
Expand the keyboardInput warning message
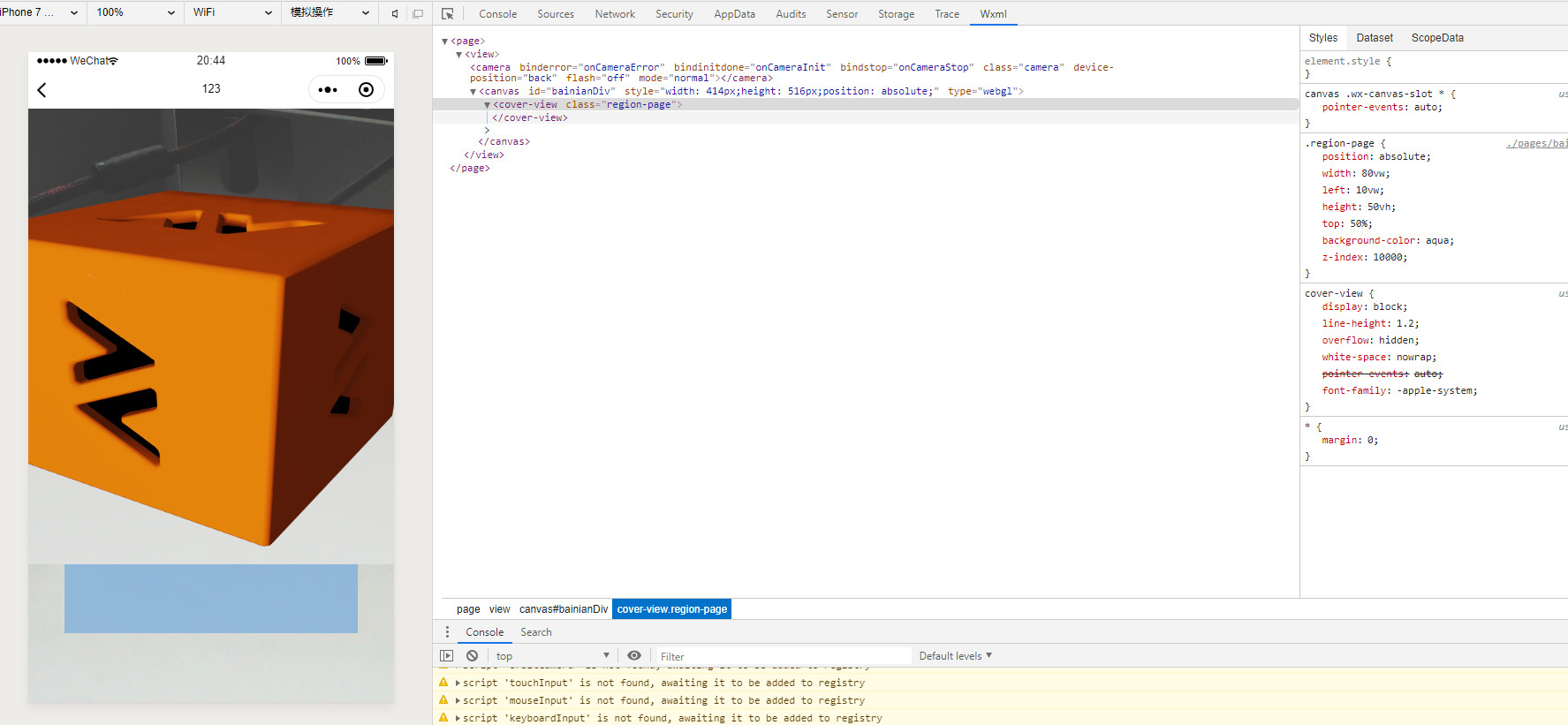pos(458,718)
